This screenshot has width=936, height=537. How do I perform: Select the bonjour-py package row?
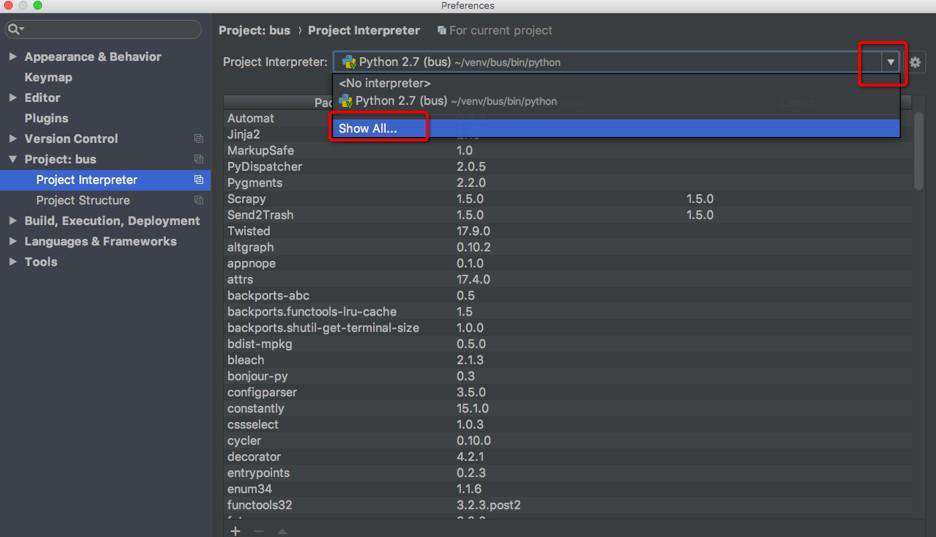coord(568,376)
